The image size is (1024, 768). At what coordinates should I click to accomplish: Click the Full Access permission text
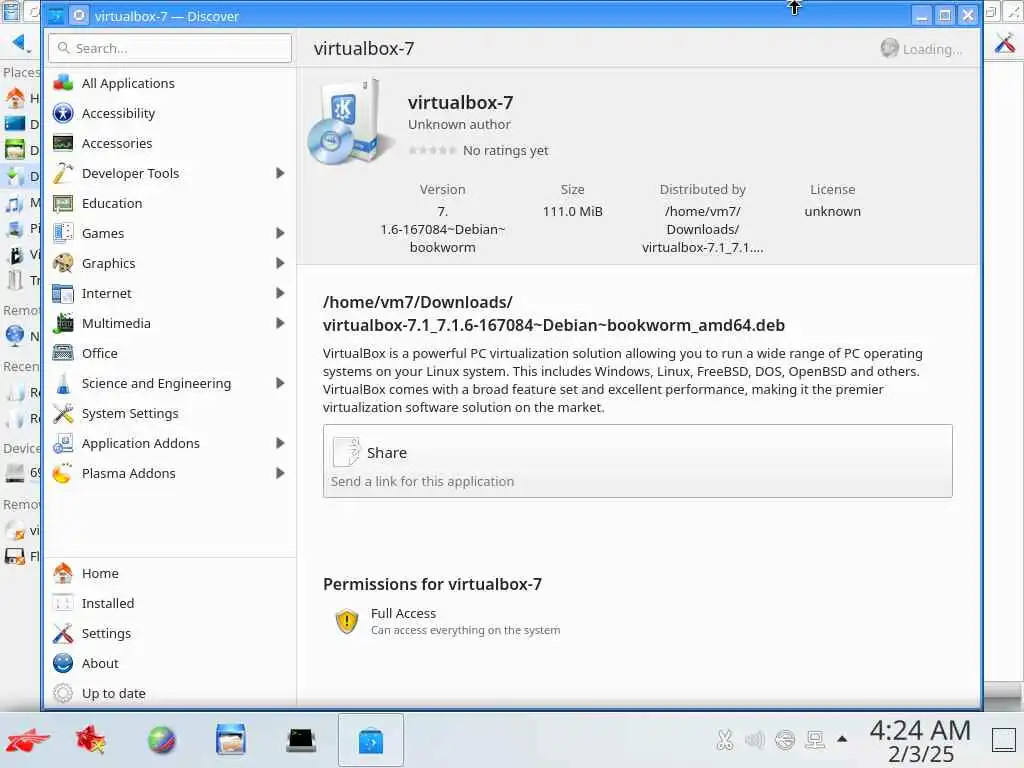(403, 614)
